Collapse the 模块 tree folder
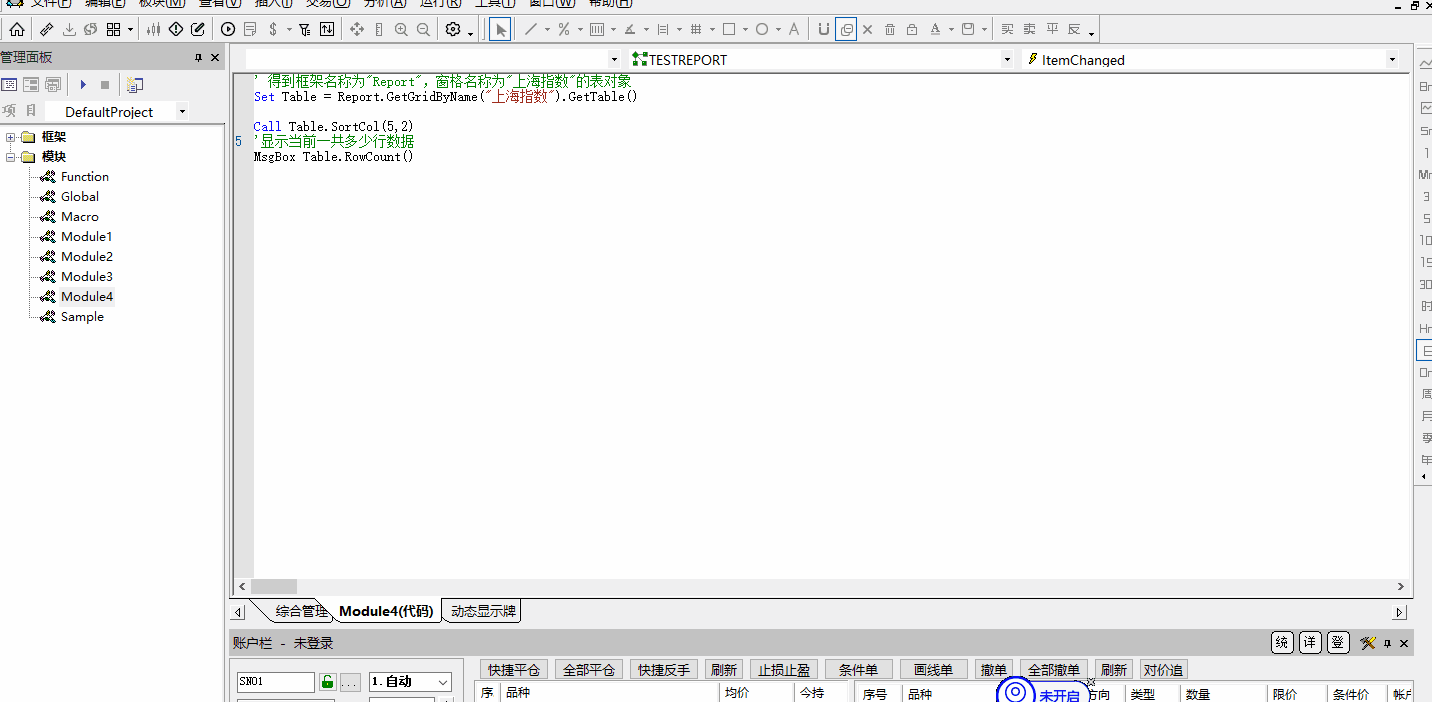This screenshot has height=702, width=1432. (x=11, y=157)
